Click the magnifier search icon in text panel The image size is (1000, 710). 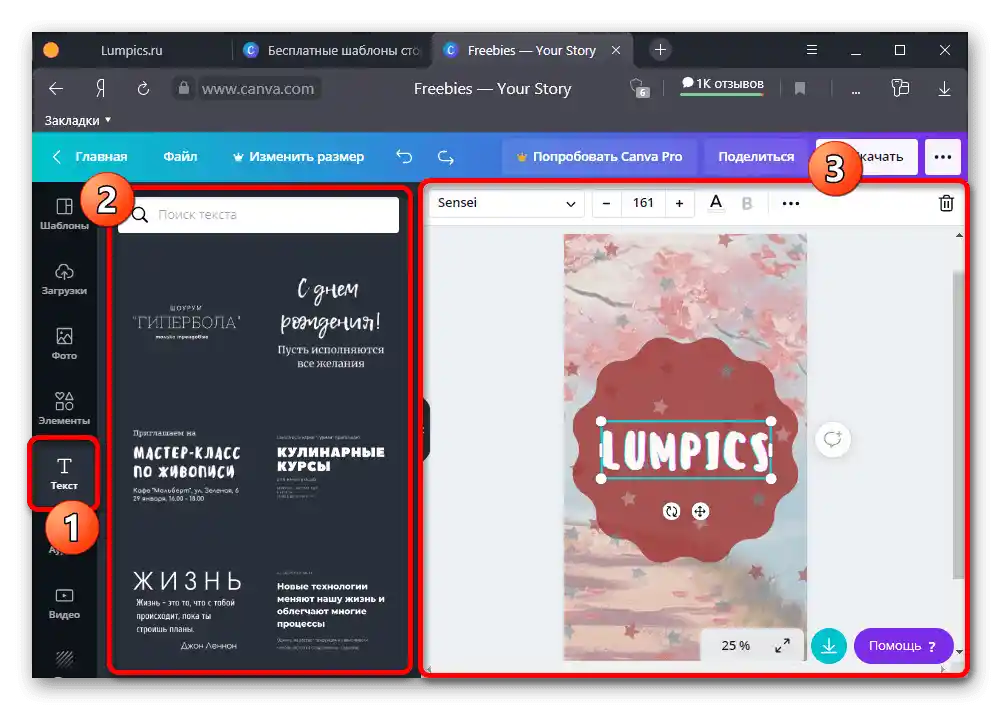[x=140, y=215]
